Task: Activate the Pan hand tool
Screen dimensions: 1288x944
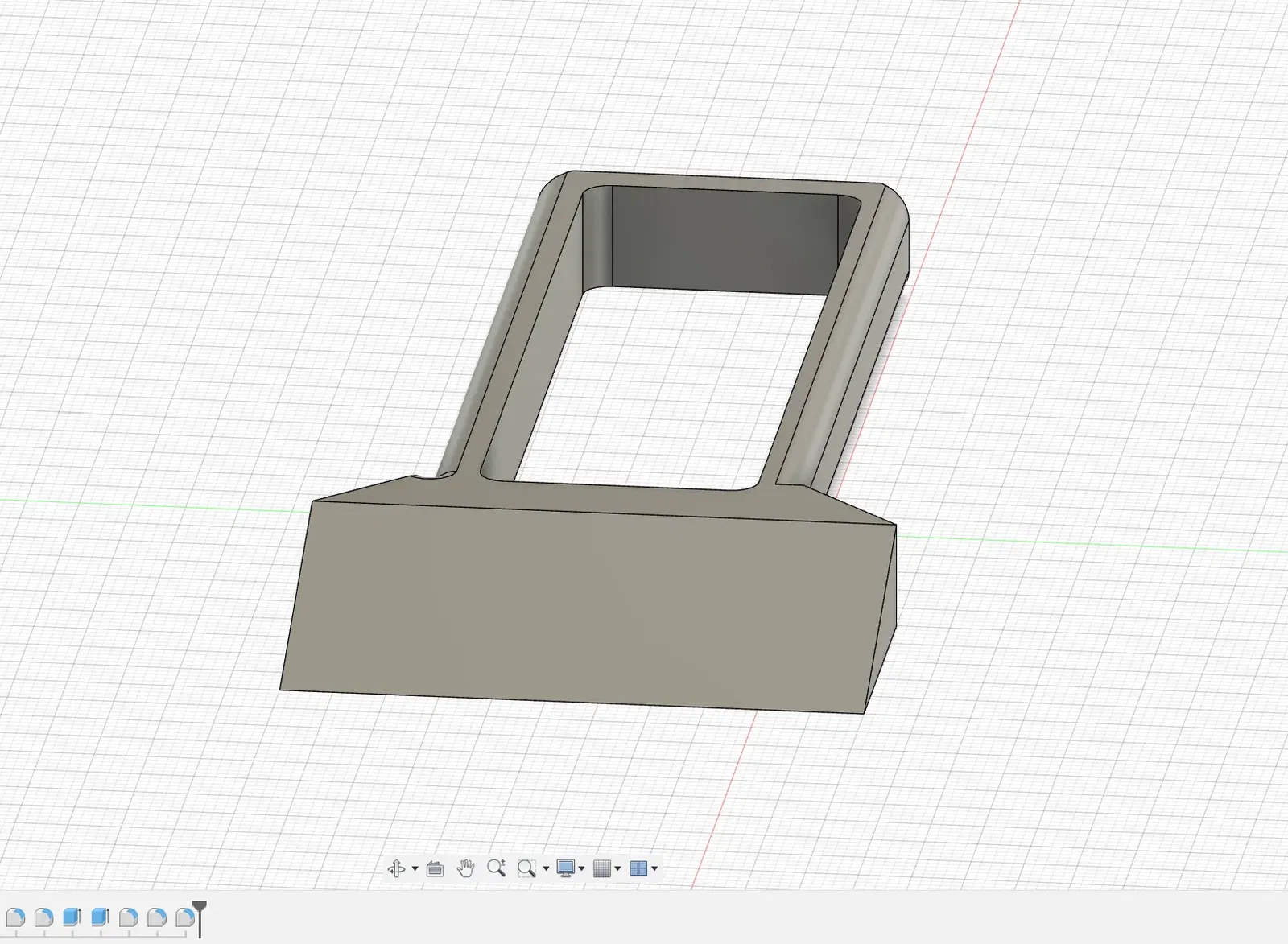Action: point(465,868)
